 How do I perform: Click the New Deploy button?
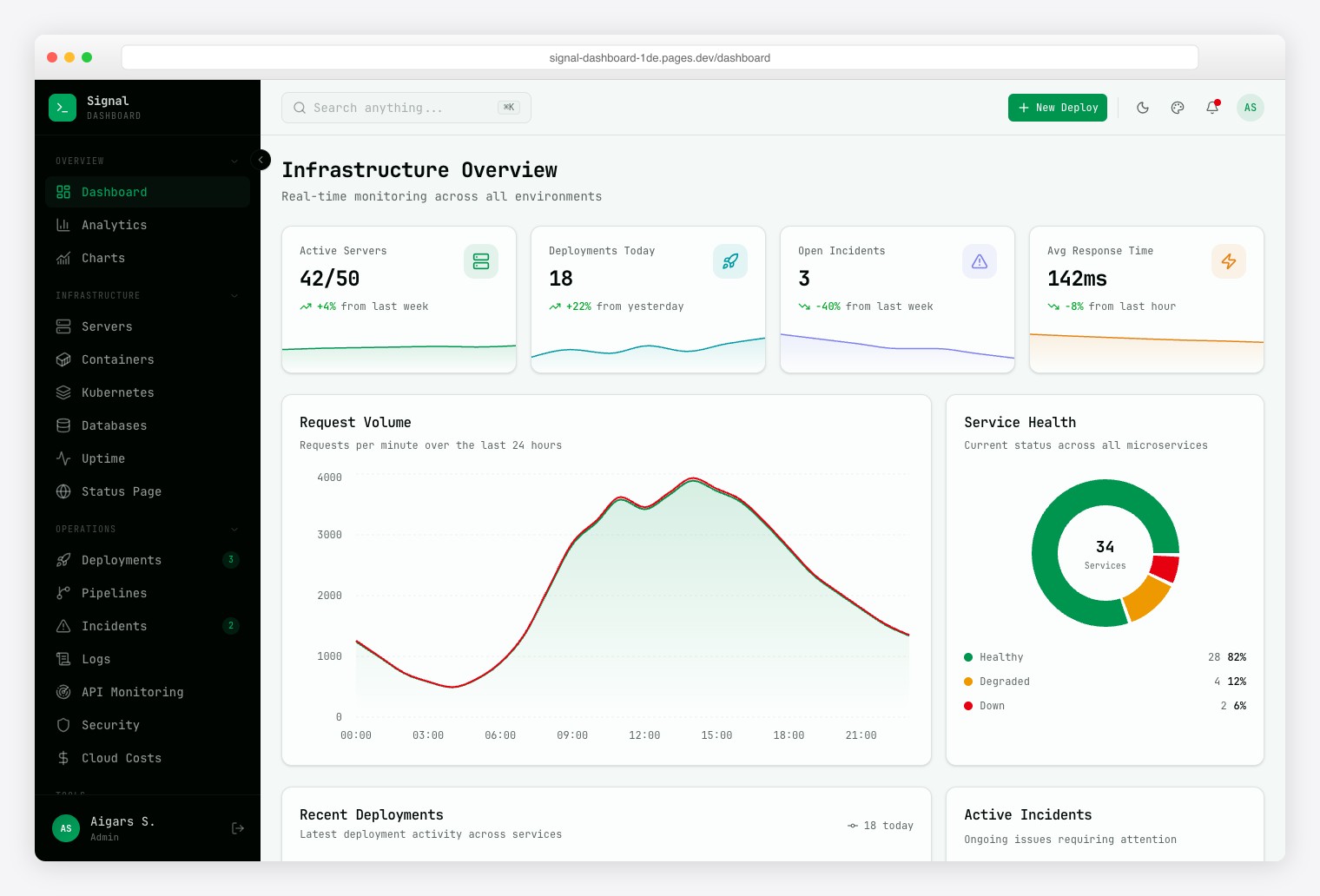pos(1058,108)
